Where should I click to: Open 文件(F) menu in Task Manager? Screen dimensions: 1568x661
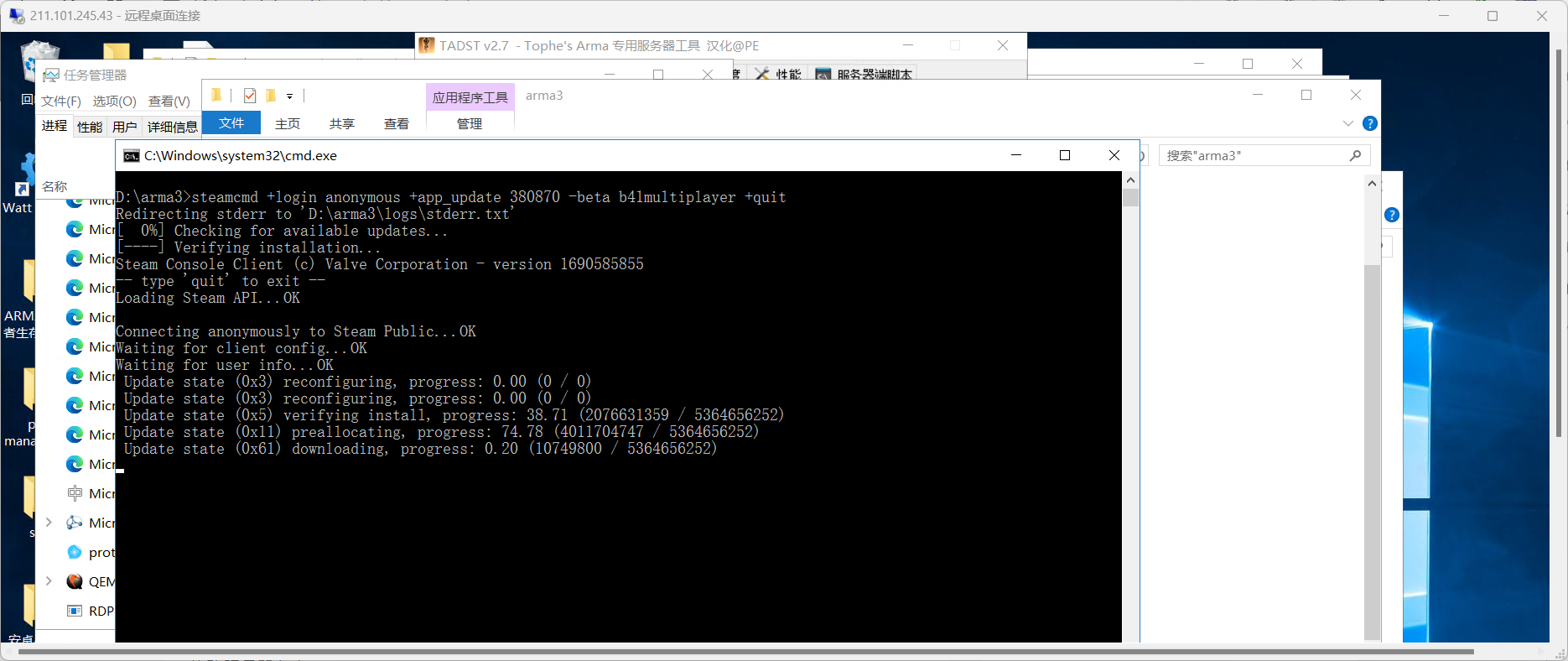click(x=61, y=101)
